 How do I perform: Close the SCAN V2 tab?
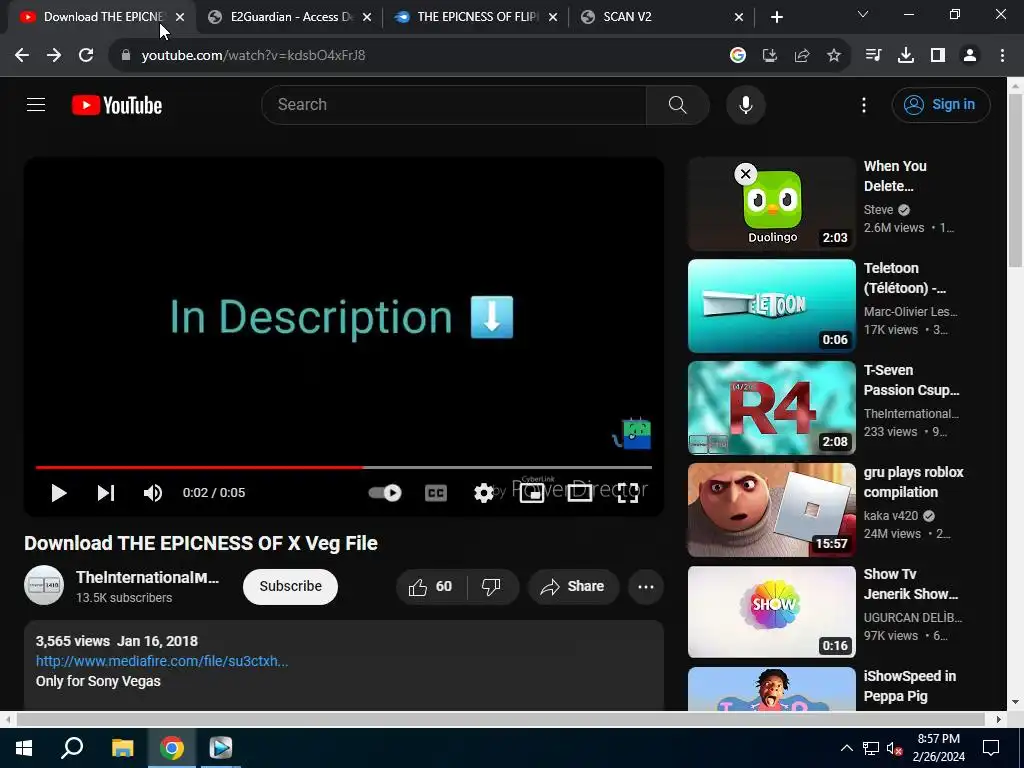pyautogui.click(x=739, y=17)
